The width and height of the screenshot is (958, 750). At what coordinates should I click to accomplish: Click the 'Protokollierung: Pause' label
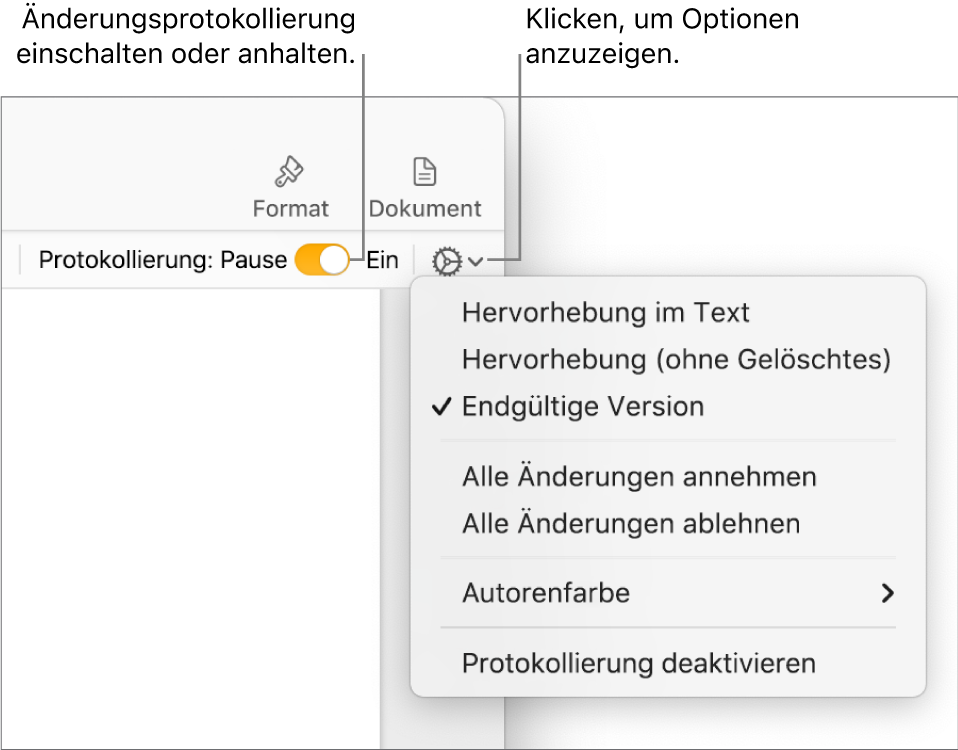click(x=162, y=262)
